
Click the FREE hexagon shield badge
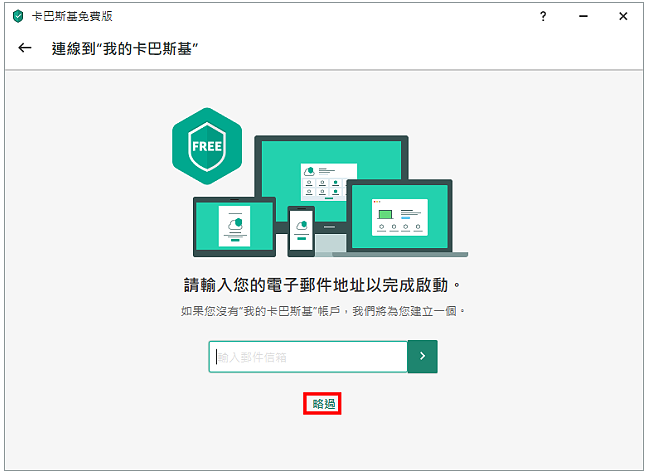click(207, 146)
